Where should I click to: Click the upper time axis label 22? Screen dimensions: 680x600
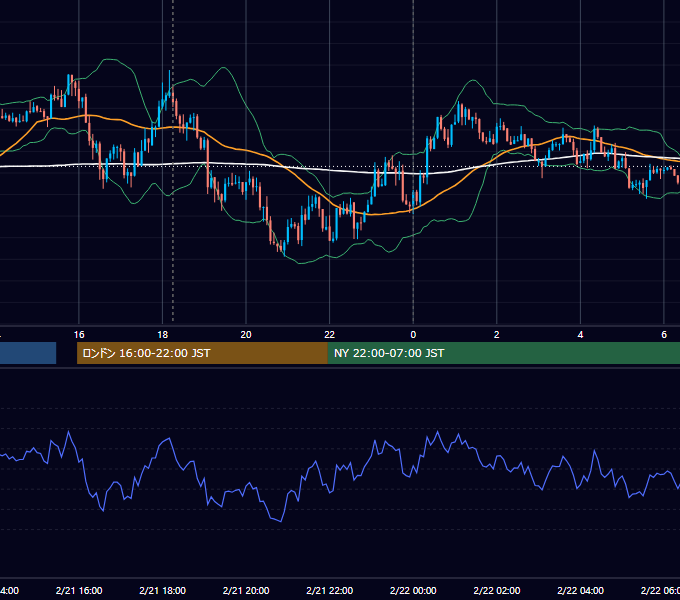(330, 335)
